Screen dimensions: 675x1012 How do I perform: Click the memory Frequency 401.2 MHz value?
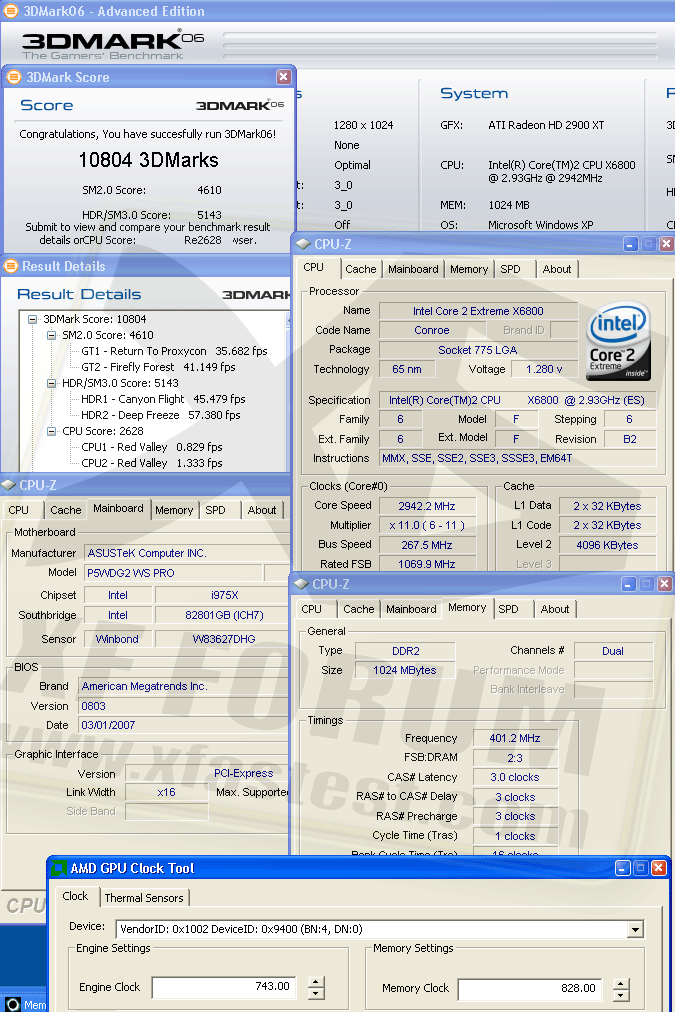point(515,738)
